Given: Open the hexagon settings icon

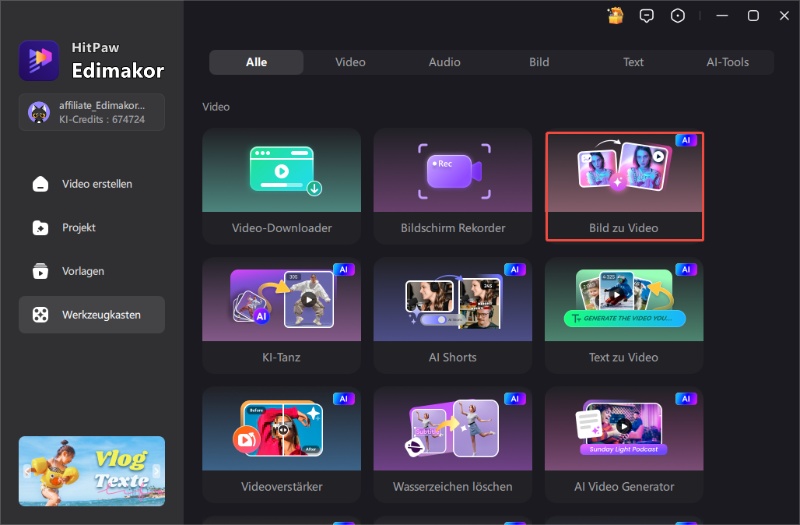Looking at the screenshot, I should (679, 15).
